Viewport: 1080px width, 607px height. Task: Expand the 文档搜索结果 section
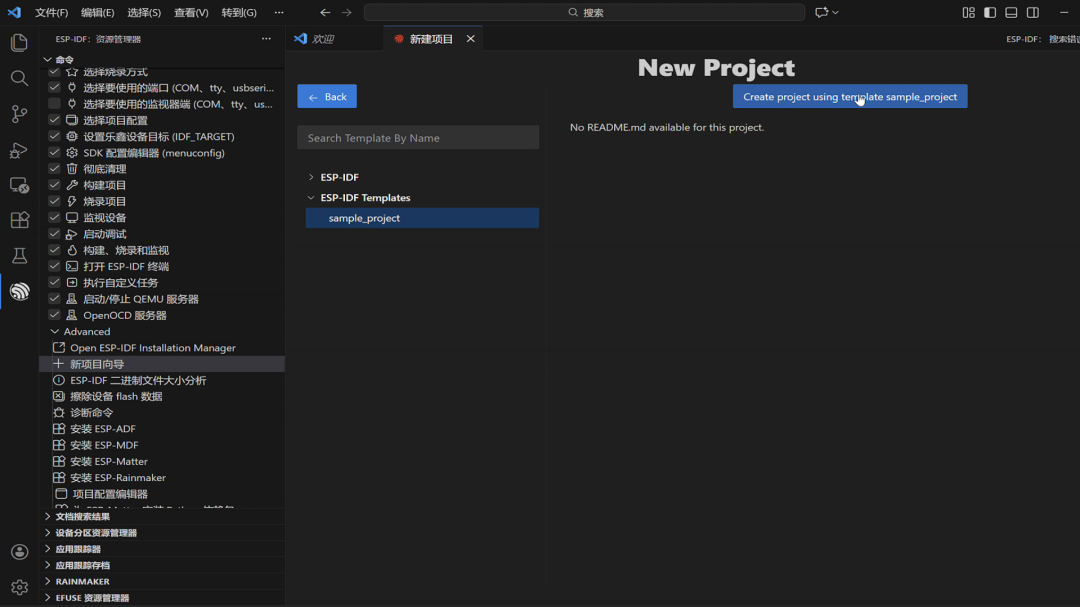(48, 516)
